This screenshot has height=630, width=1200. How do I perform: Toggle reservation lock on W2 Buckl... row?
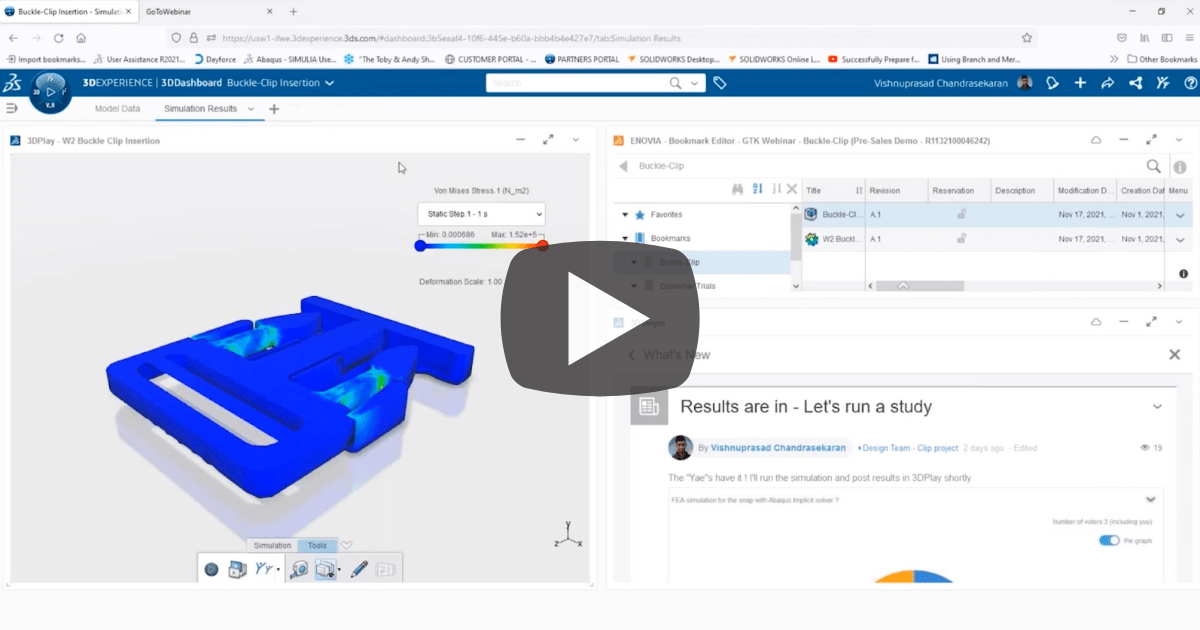[961, 239]
